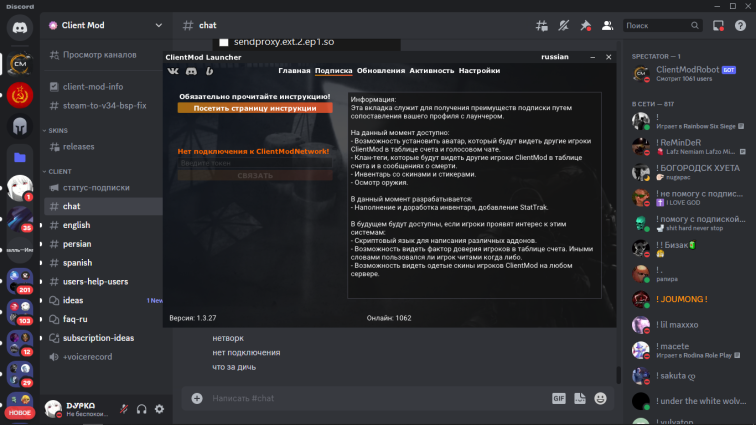This screenshot has height=425, width=756.
Task: Open VK icon in ClientMod Launcher
Action: (x=174, y=71)
